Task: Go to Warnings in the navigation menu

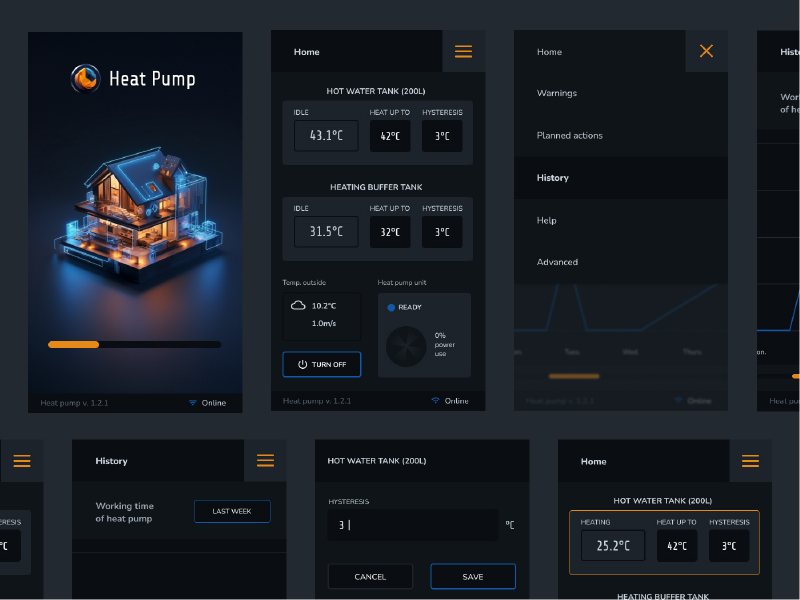Action: [557, 93]
